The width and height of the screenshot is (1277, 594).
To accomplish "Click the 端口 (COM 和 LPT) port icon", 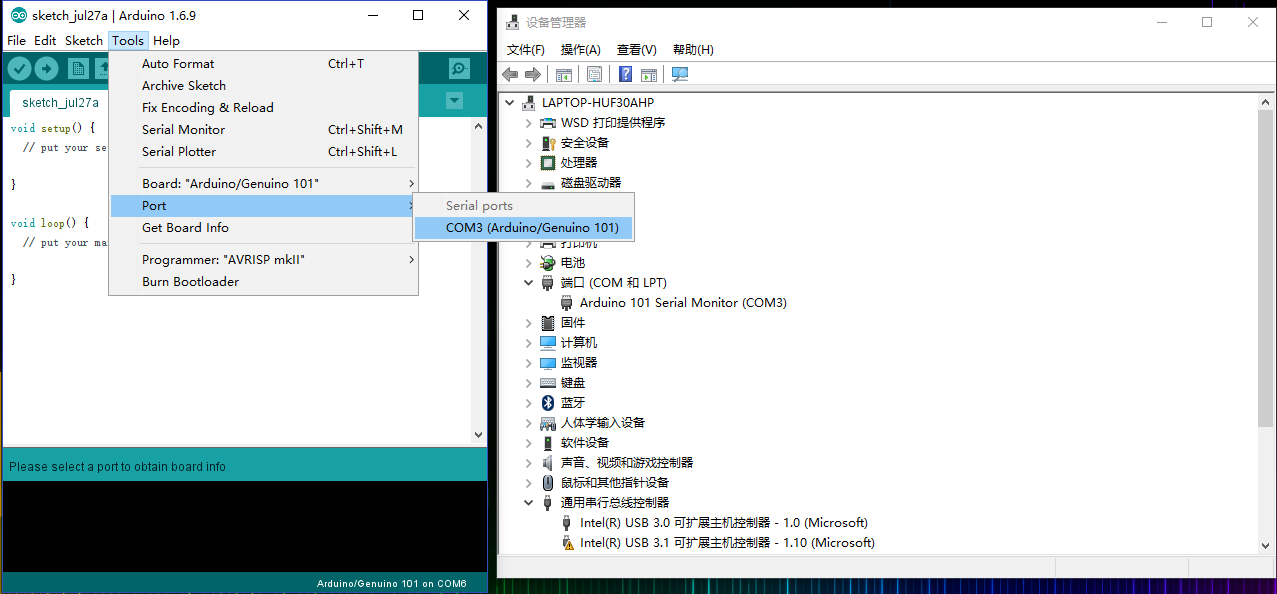I will click(x=548, y=282).
